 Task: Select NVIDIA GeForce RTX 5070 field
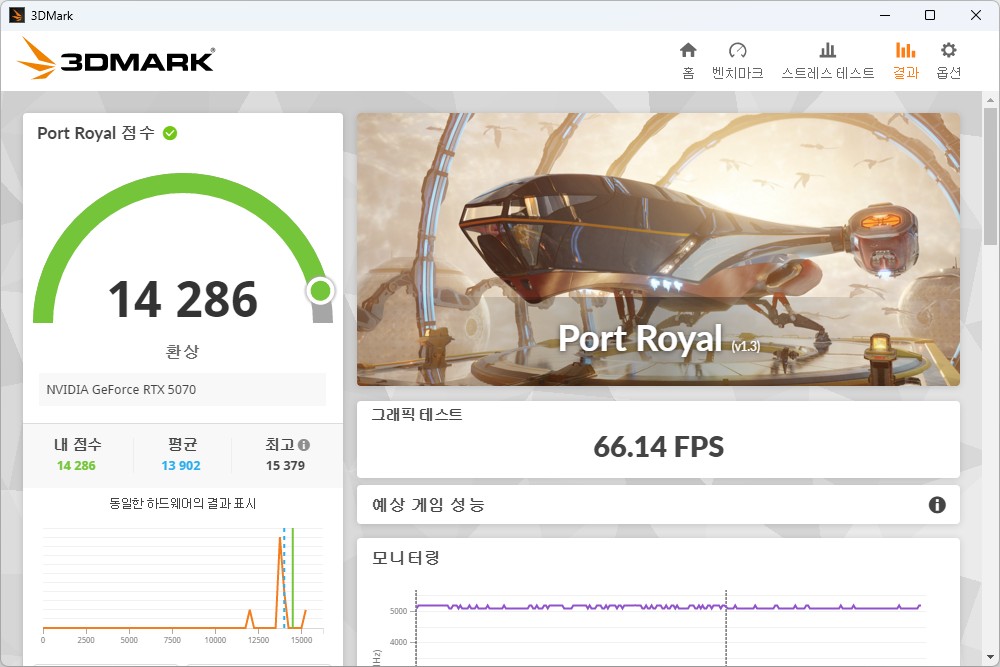(182, 390)
